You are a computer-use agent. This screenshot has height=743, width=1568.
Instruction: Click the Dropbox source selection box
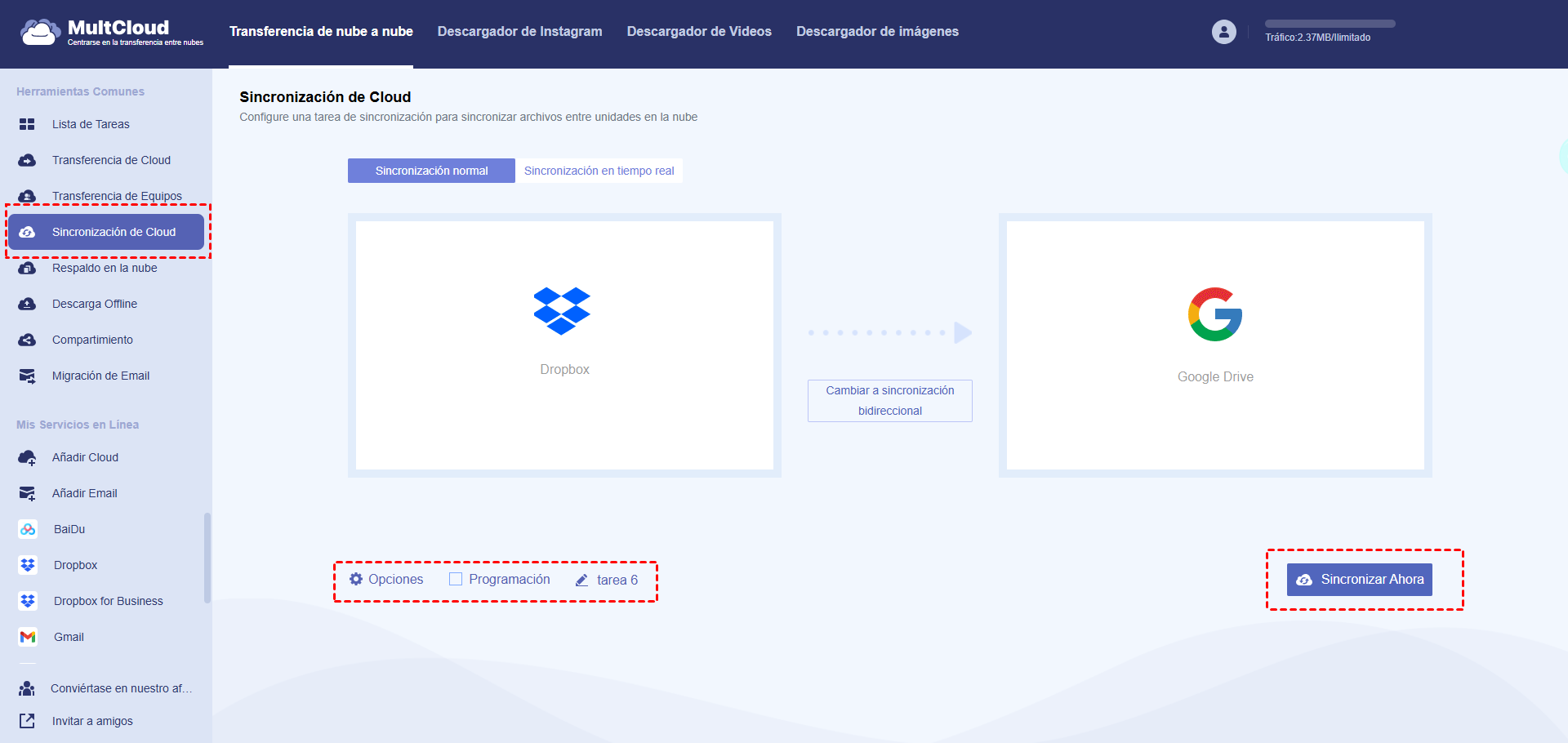coord(564,345)
